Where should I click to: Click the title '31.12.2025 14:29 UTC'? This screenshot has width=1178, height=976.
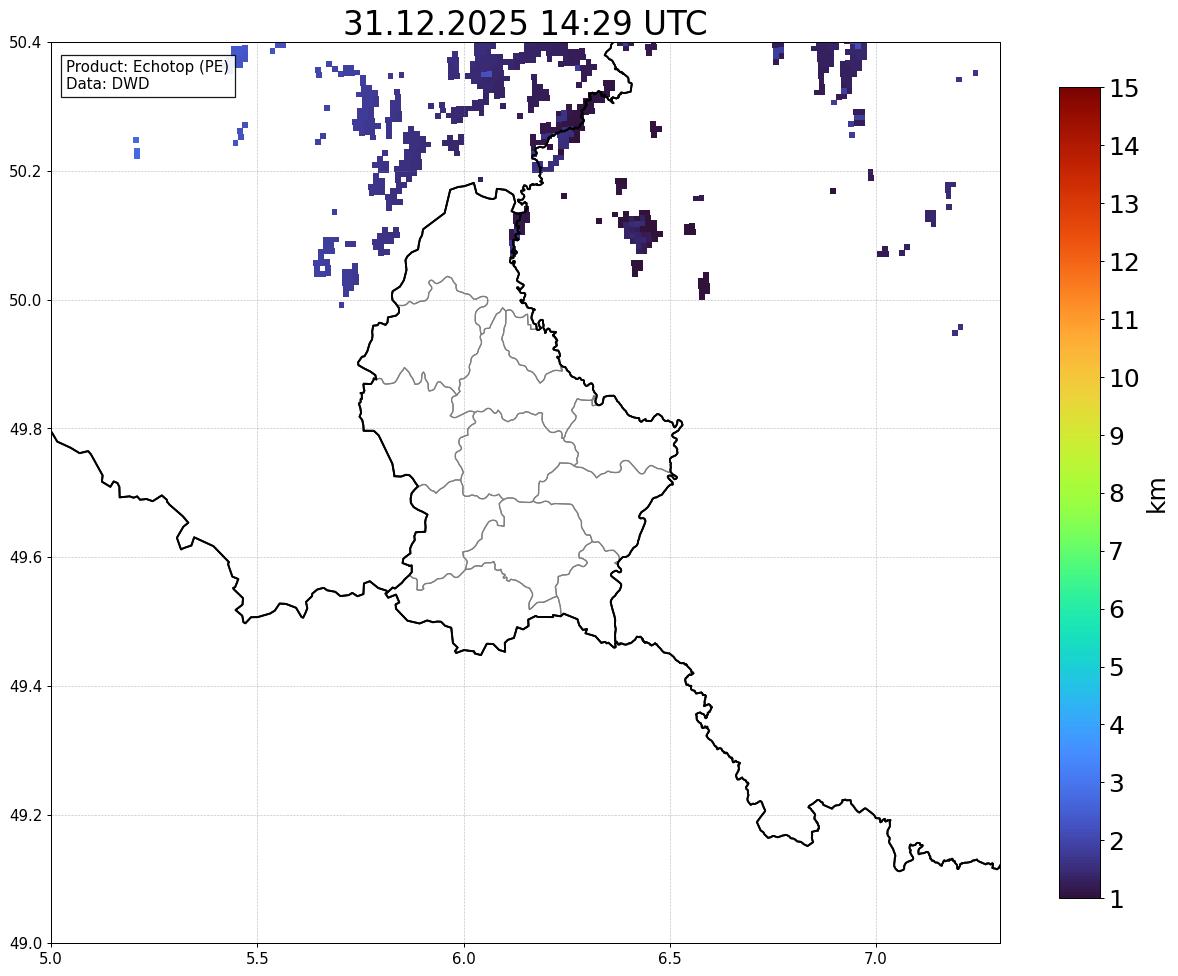(525, 23)
